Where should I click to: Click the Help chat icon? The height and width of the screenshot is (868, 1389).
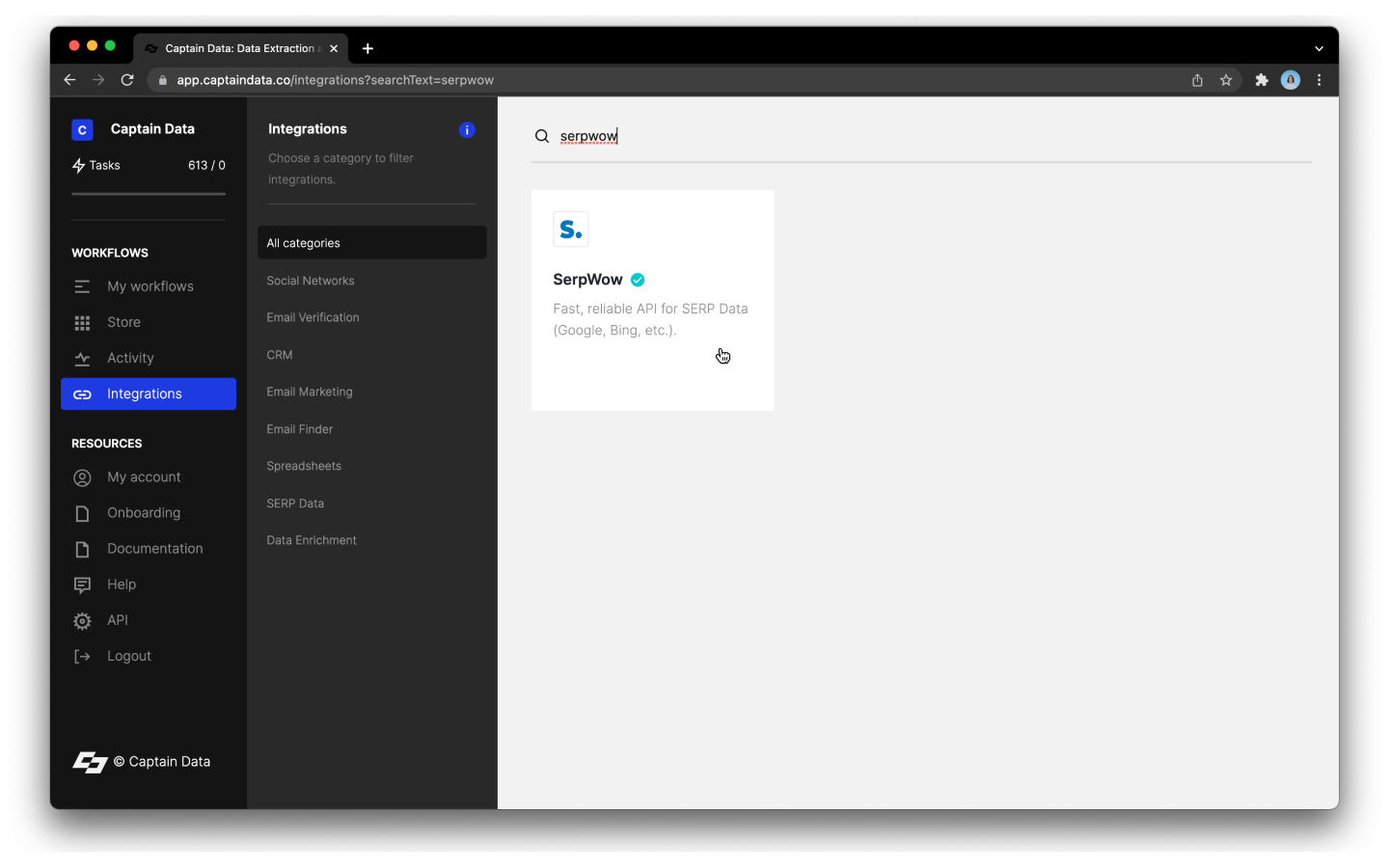pyautogui.click(x=82, y=584)
